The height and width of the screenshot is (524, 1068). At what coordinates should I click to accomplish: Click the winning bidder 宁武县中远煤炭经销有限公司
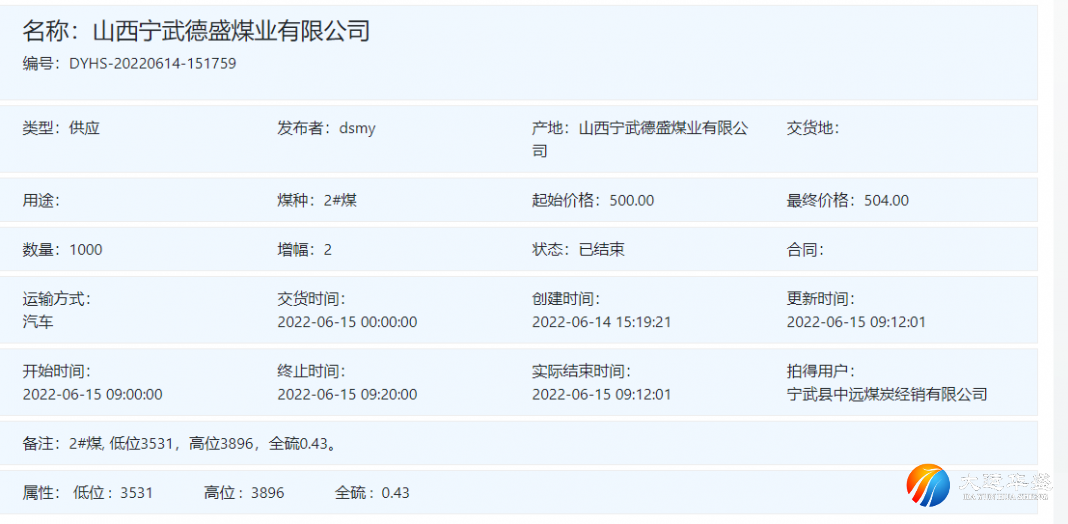887,394
